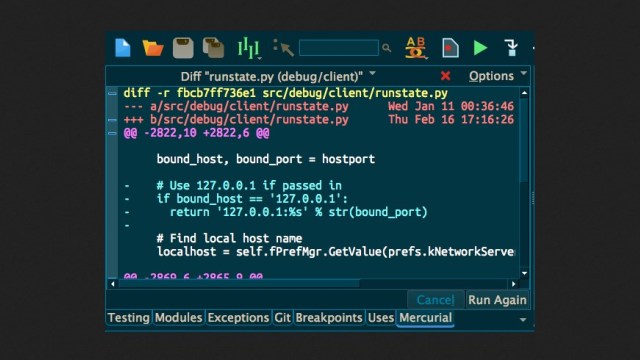Image resolution: width=640 pixels, height=360 pixels.
Task: Click the vertical scrollbar up arrow
Action: pyautogui.click(x=524, y=93)
